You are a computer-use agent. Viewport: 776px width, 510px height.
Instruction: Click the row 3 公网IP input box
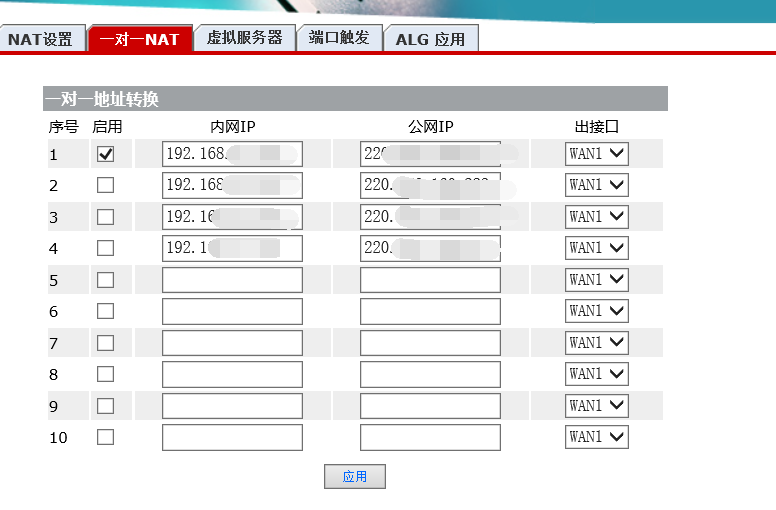tap(430, 217)
